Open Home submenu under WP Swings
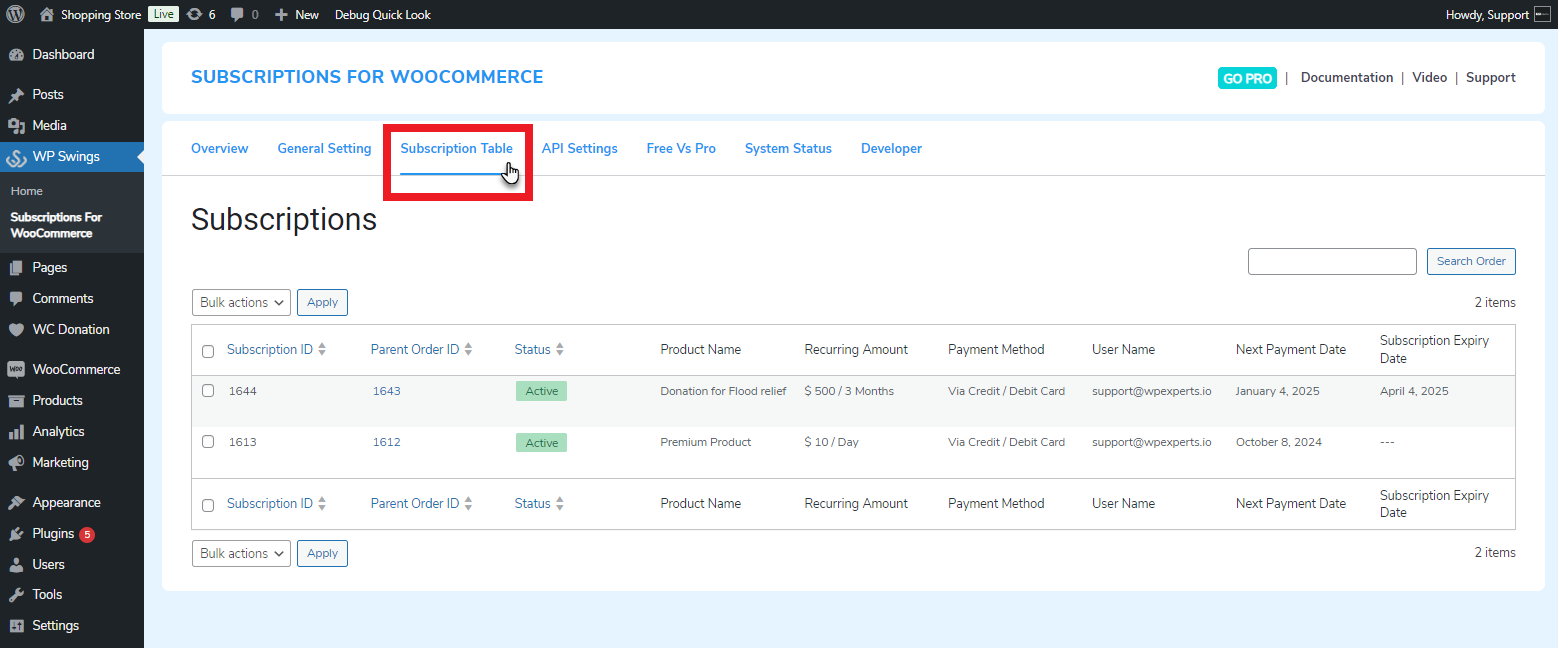The width and height of the screenshot is (1558, 648). (x=27, y=191)
